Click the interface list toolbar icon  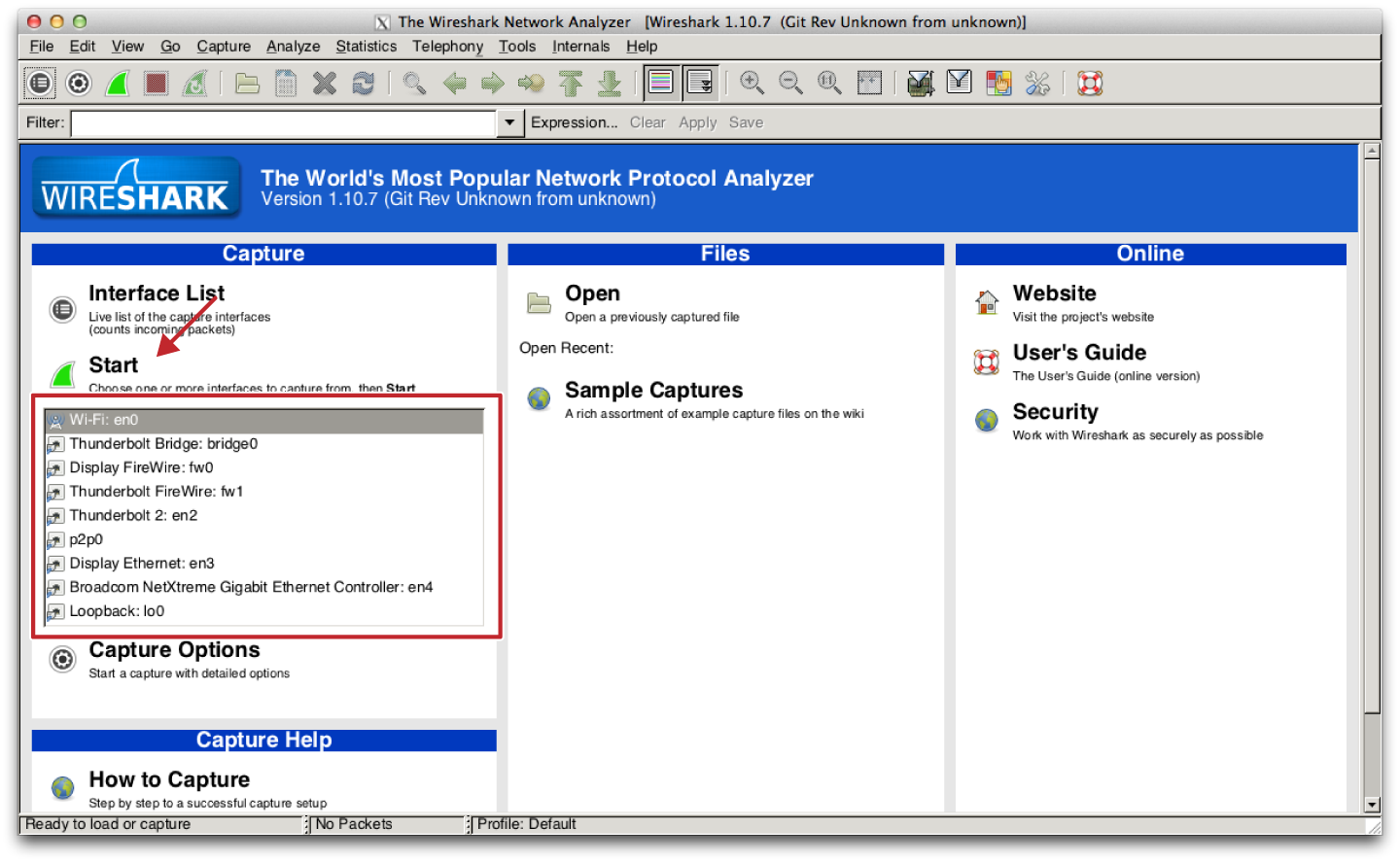pyautogui.click(x=40, y=84)
